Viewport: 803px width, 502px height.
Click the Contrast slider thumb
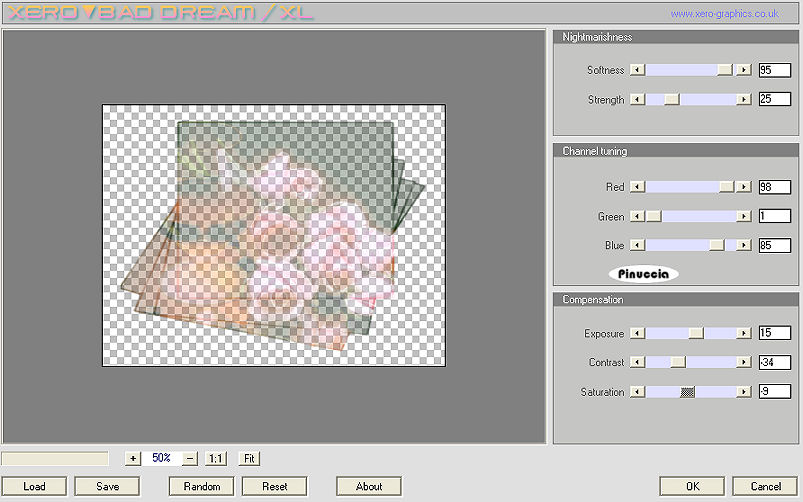pyautogui.click(x=678, y=362)
